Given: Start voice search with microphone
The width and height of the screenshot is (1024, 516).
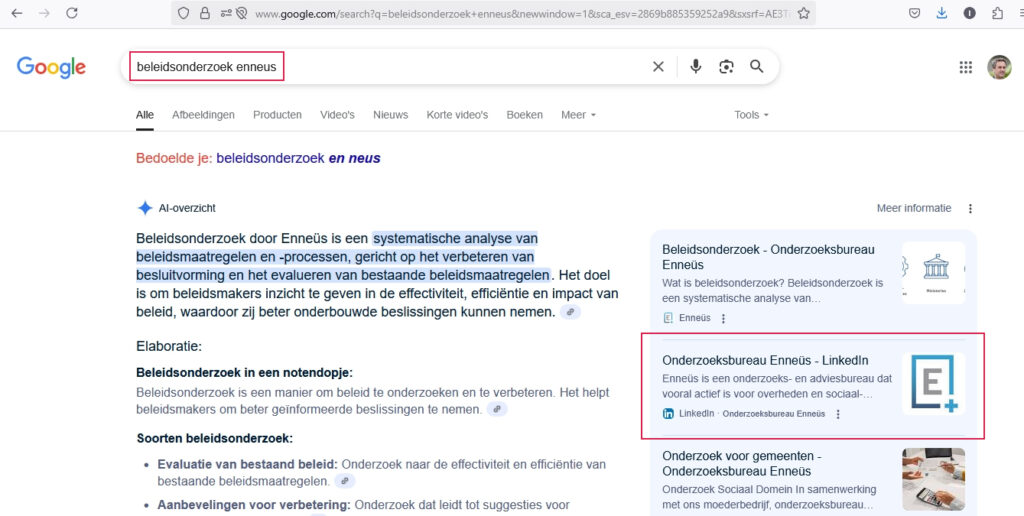Looking at the screenshot, I should click(696, 67).
